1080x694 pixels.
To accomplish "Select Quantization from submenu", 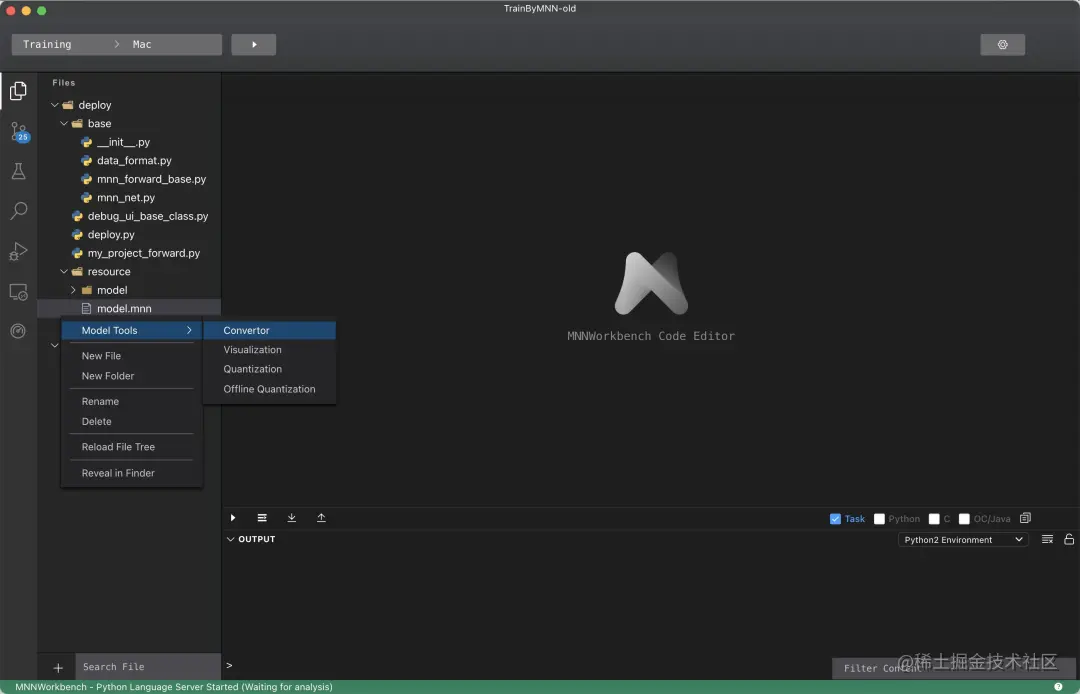I will pyautogui.click(x=269, y=369).
